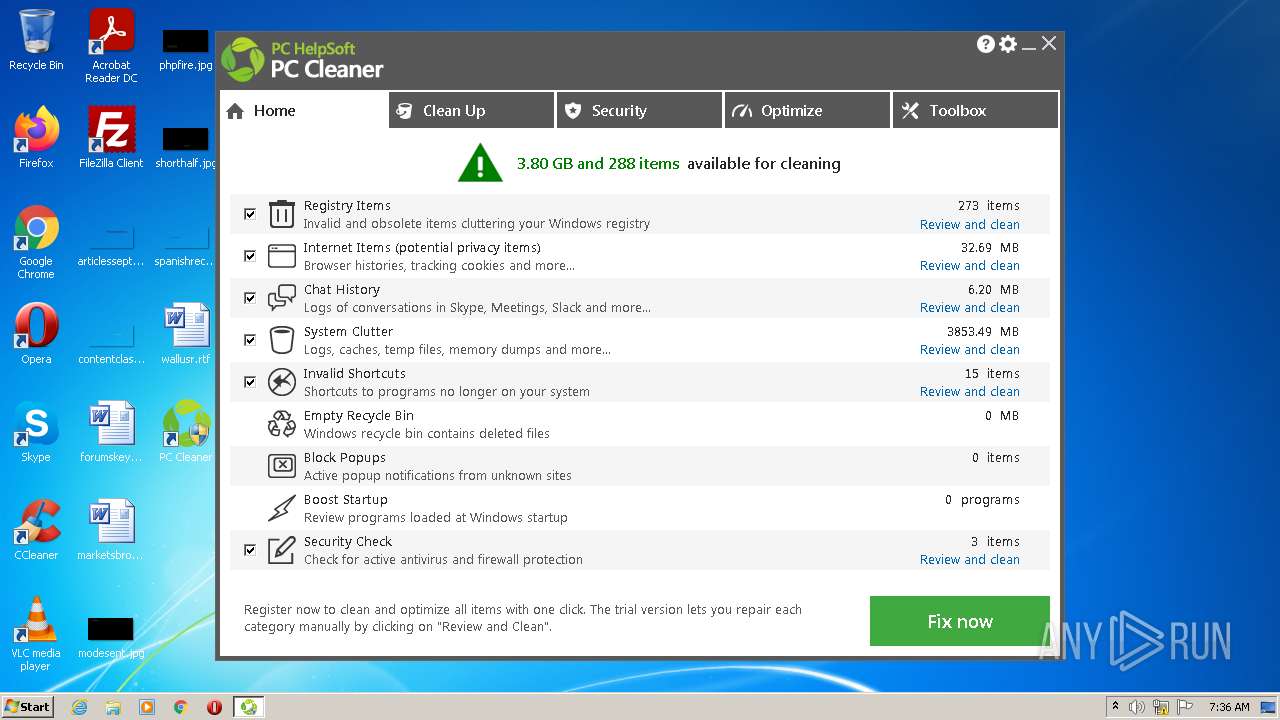Select FileZilla Client desktop shortcut
Image resolution: width=1280 pixels, height=720 pixels.
(x=111, y=138)
